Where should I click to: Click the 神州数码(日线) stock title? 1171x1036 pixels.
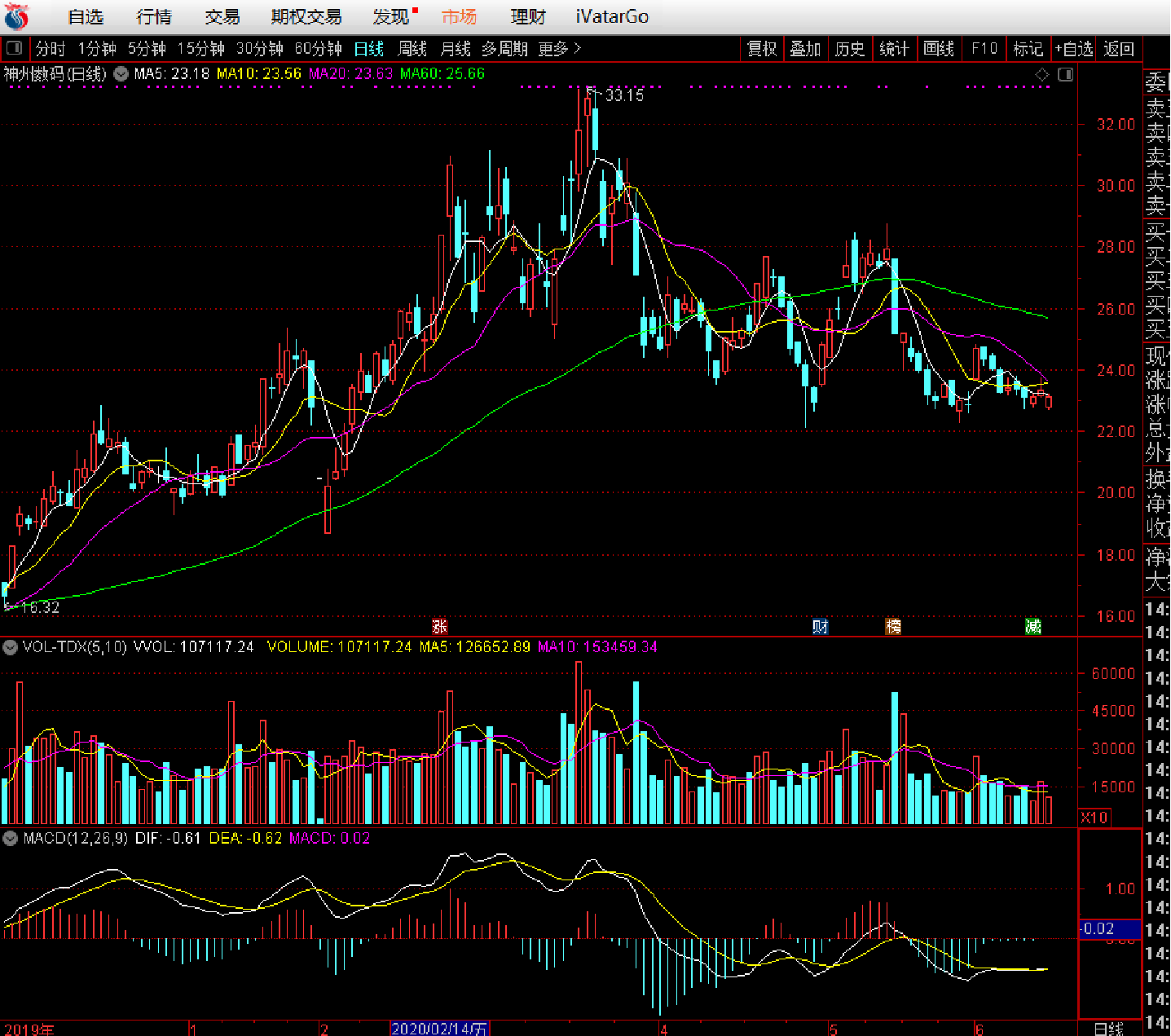coord(55,74)
